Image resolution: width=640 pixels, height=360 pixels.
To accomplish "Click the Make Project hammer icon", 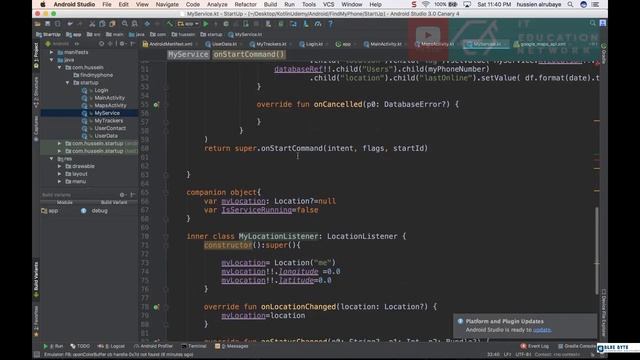I will [x=170, y=24].
